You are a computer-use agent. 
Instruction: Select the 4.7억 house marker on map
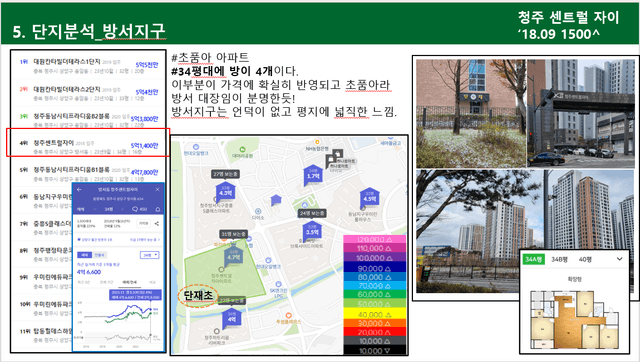(233, 257)
